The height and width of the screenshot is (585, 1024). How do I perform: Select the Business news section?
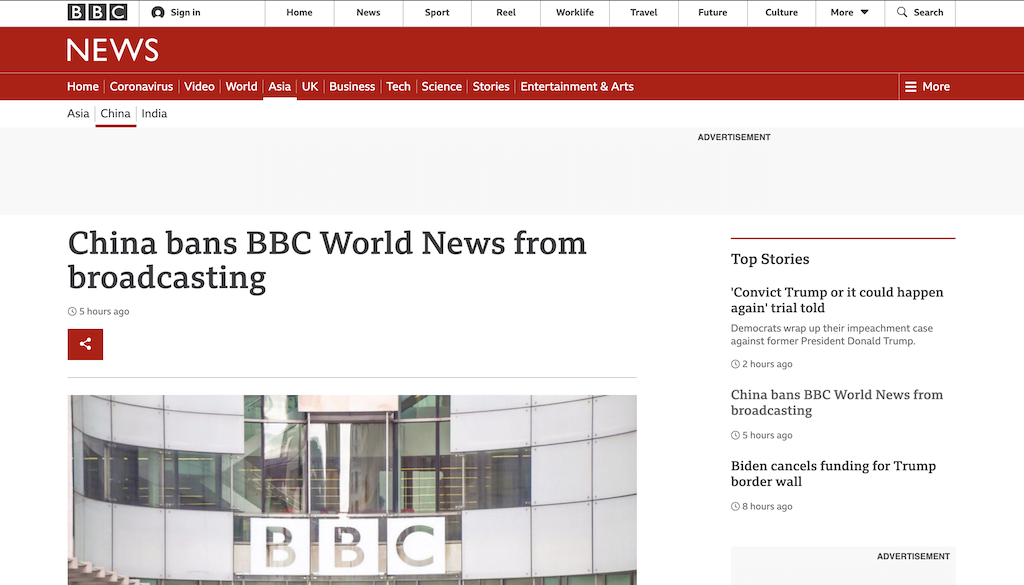352,87
